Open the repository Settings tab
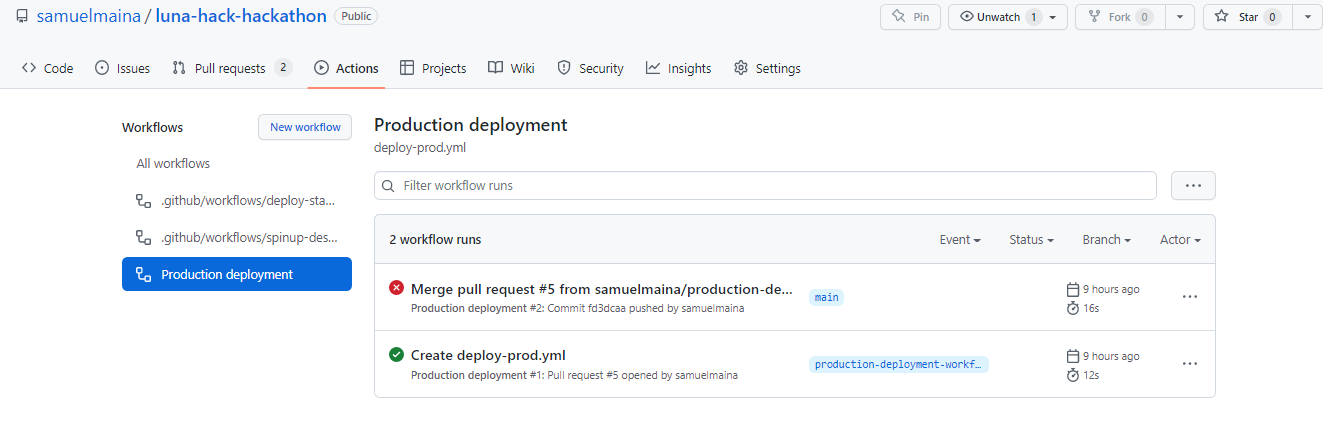Image resolution: width=1323 pixels, height=437 pixels. tap(767, 68)
